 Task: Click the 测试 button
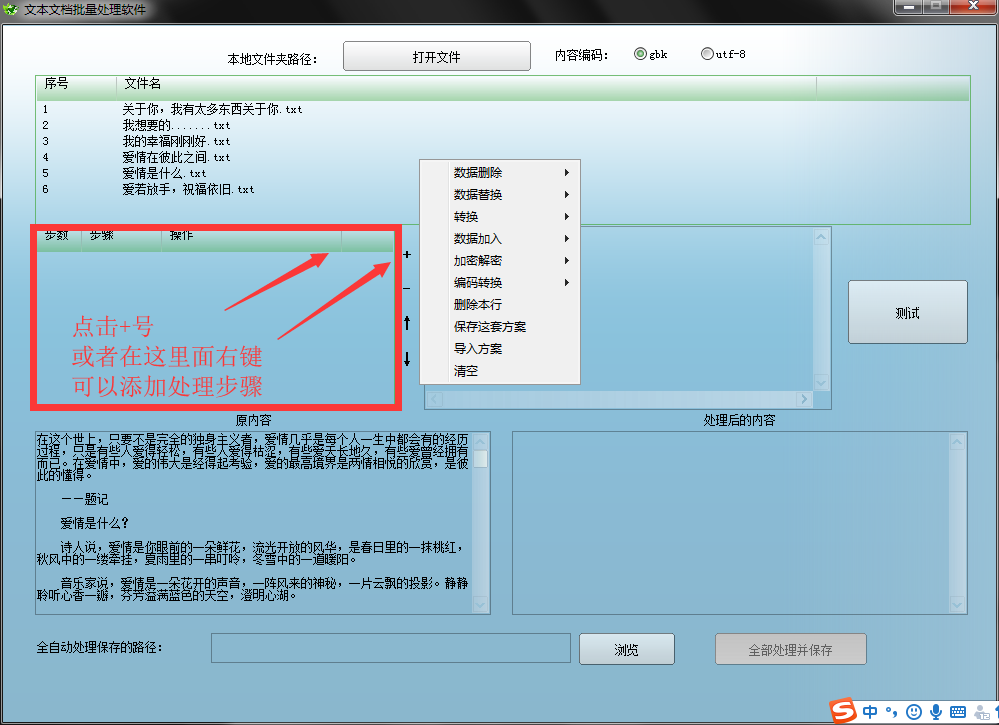pyautogui.click(x=907, y=312)
